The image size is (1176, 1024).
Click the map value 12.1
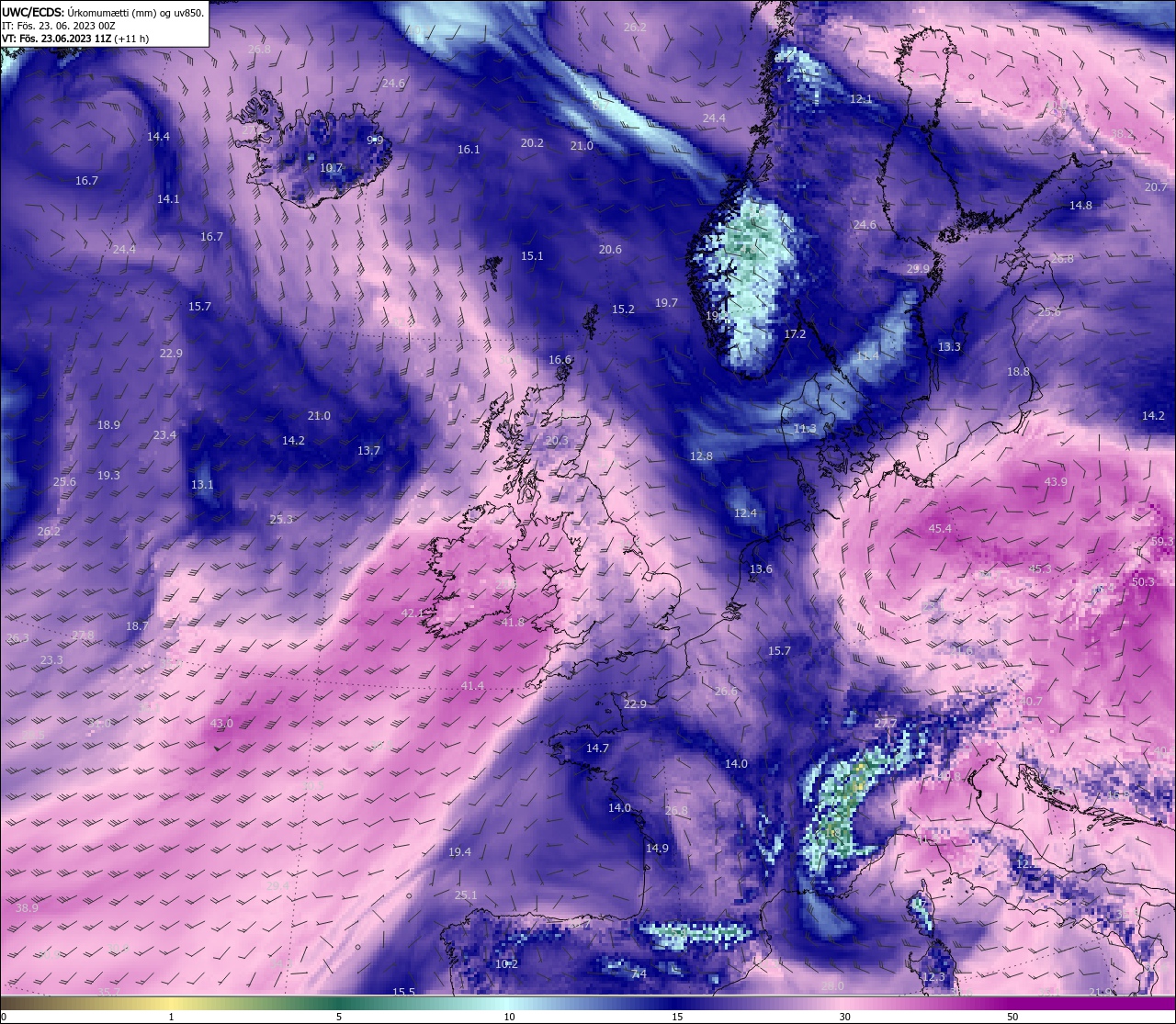tap(861, 98)
